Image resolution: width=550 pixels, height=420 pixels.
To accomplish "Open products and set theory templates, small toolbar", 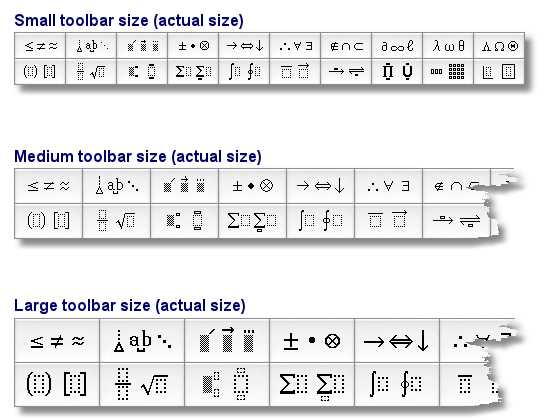I will coord(397,72).
